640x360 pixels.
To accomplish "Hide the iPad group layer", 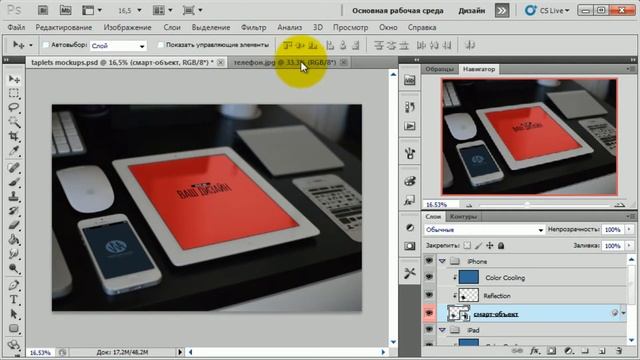I will [x=429, y=329].
